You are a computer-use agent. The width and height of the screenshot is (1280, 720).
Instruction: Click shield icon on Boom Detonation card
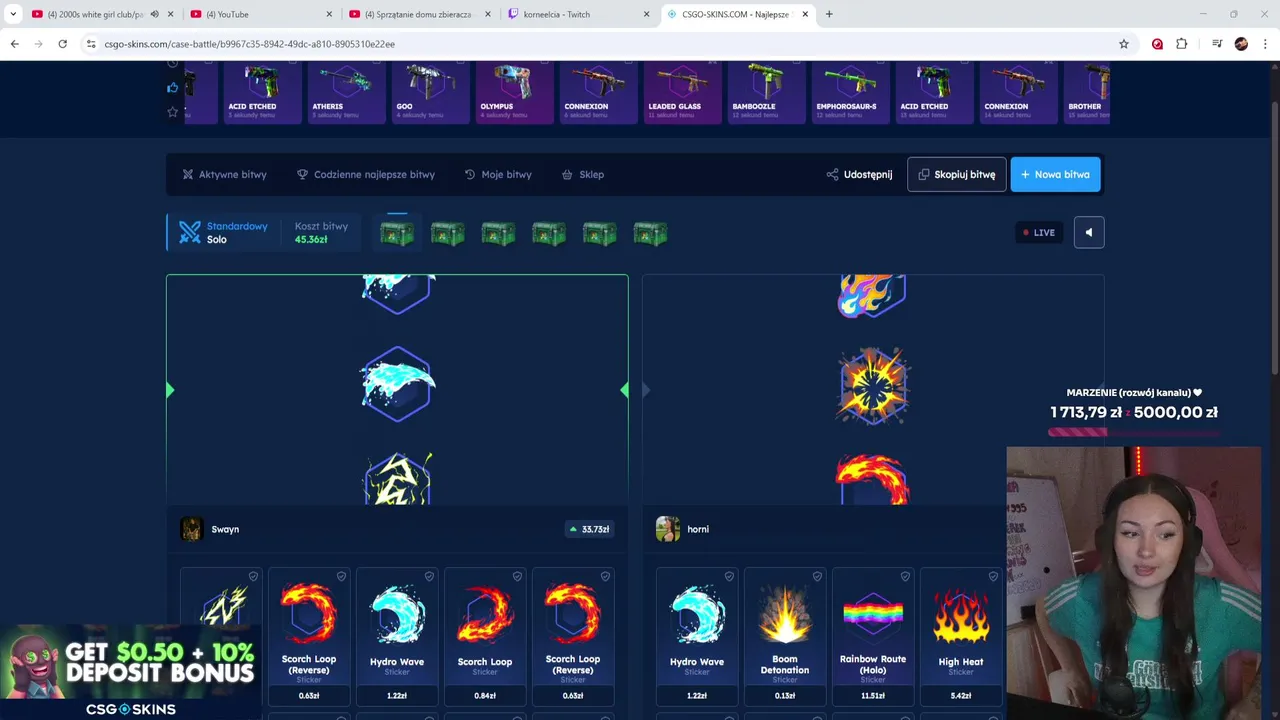click(817, 576)
